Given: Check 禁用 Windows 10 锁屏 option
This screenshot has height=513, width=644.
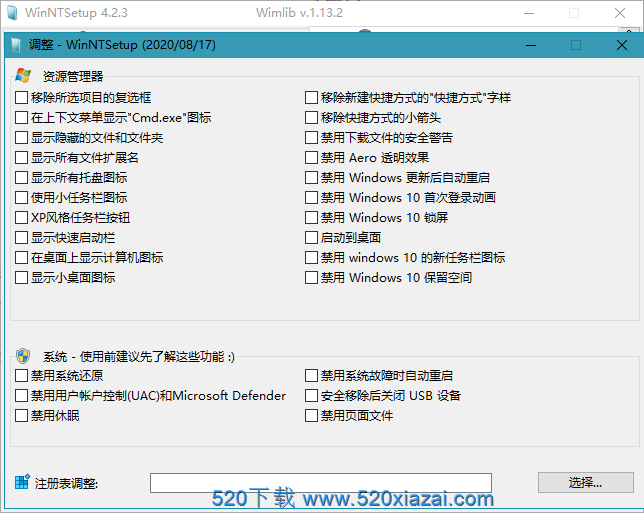Looking at the screenshot, I should (x=311, y=218).
